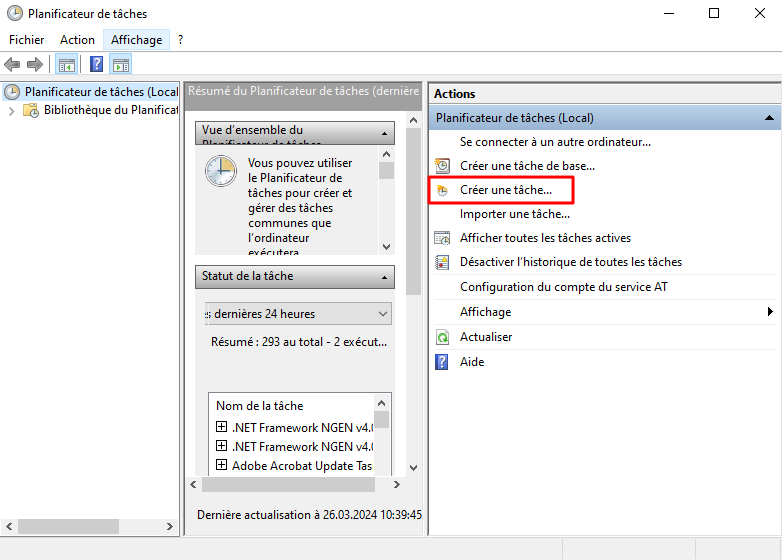782x560 pixels.
Task: Click the Créer une tâche de base icon
Action: point(443,165)
